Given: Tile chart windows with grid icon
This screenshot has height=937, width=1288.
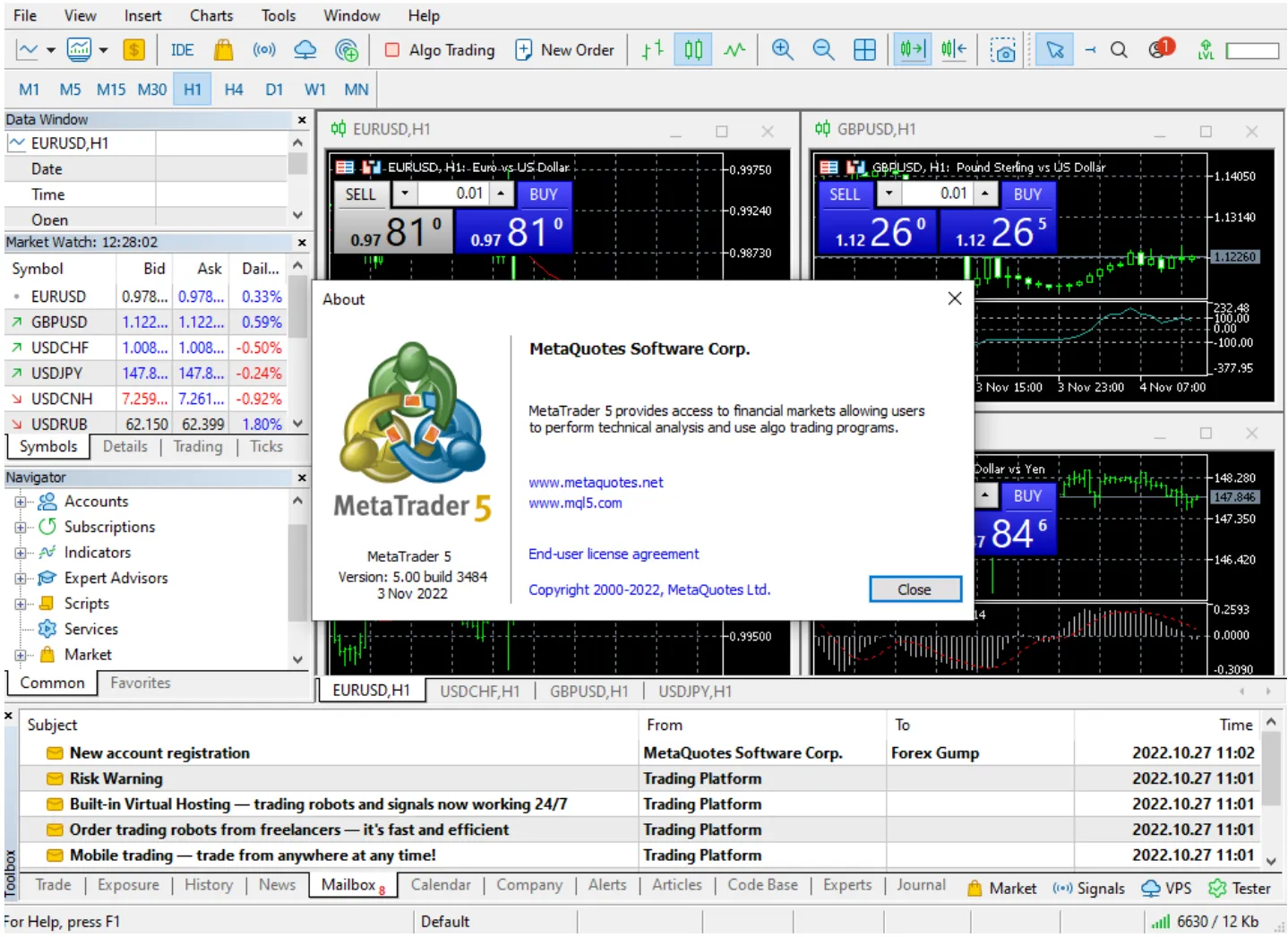Looking at the screenshot, I should pyautogui.click(x=864, y=50).
